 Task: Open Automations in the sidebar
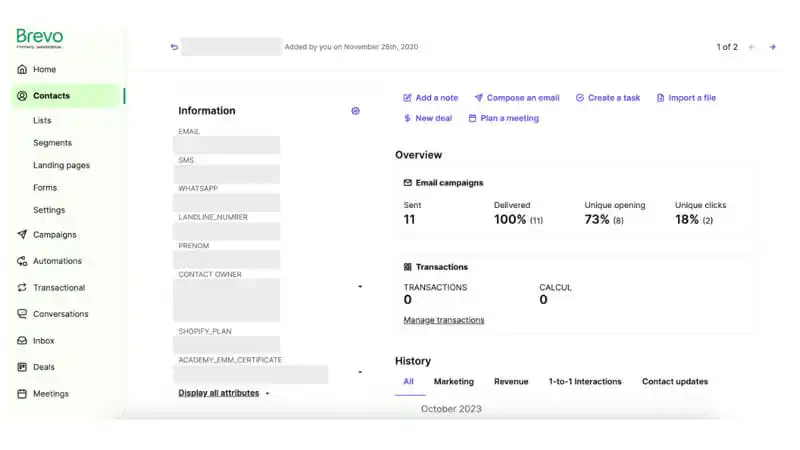point(57,261)
